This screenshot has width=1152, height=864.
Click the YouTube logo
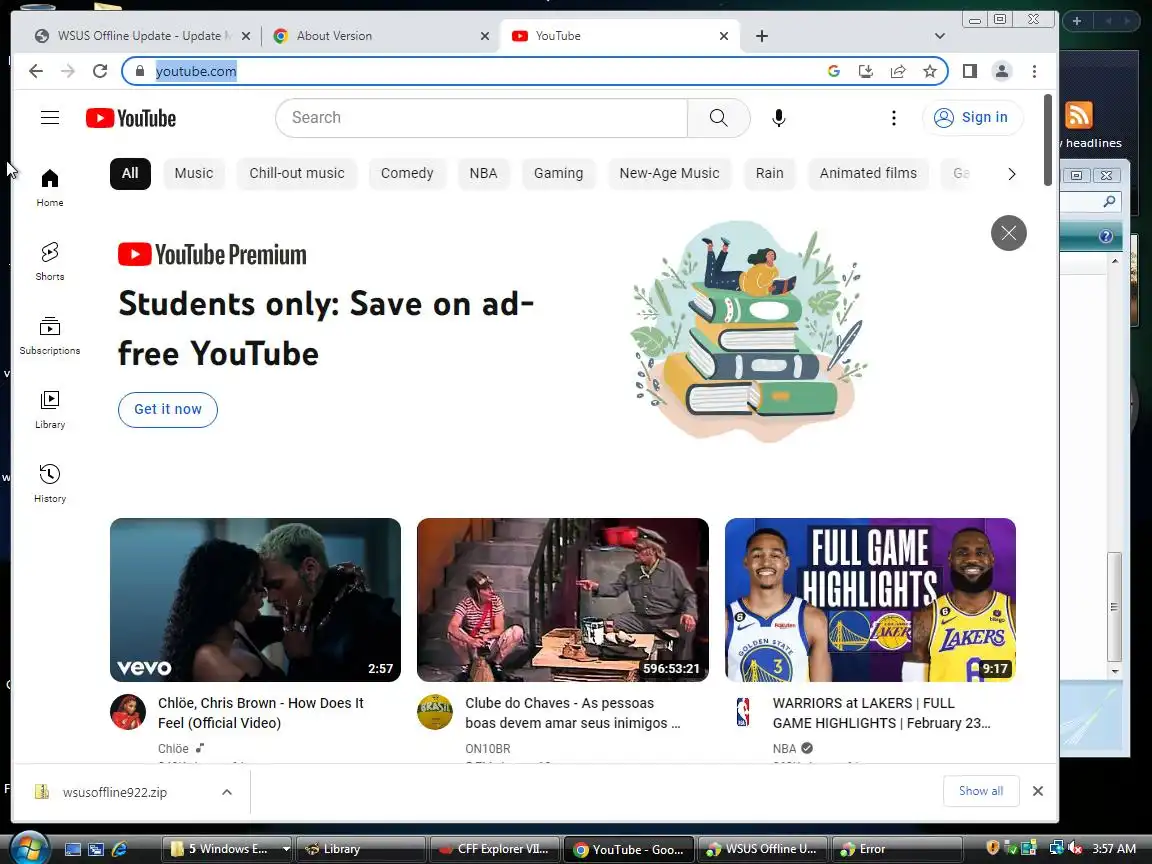(x=131, y=118)
